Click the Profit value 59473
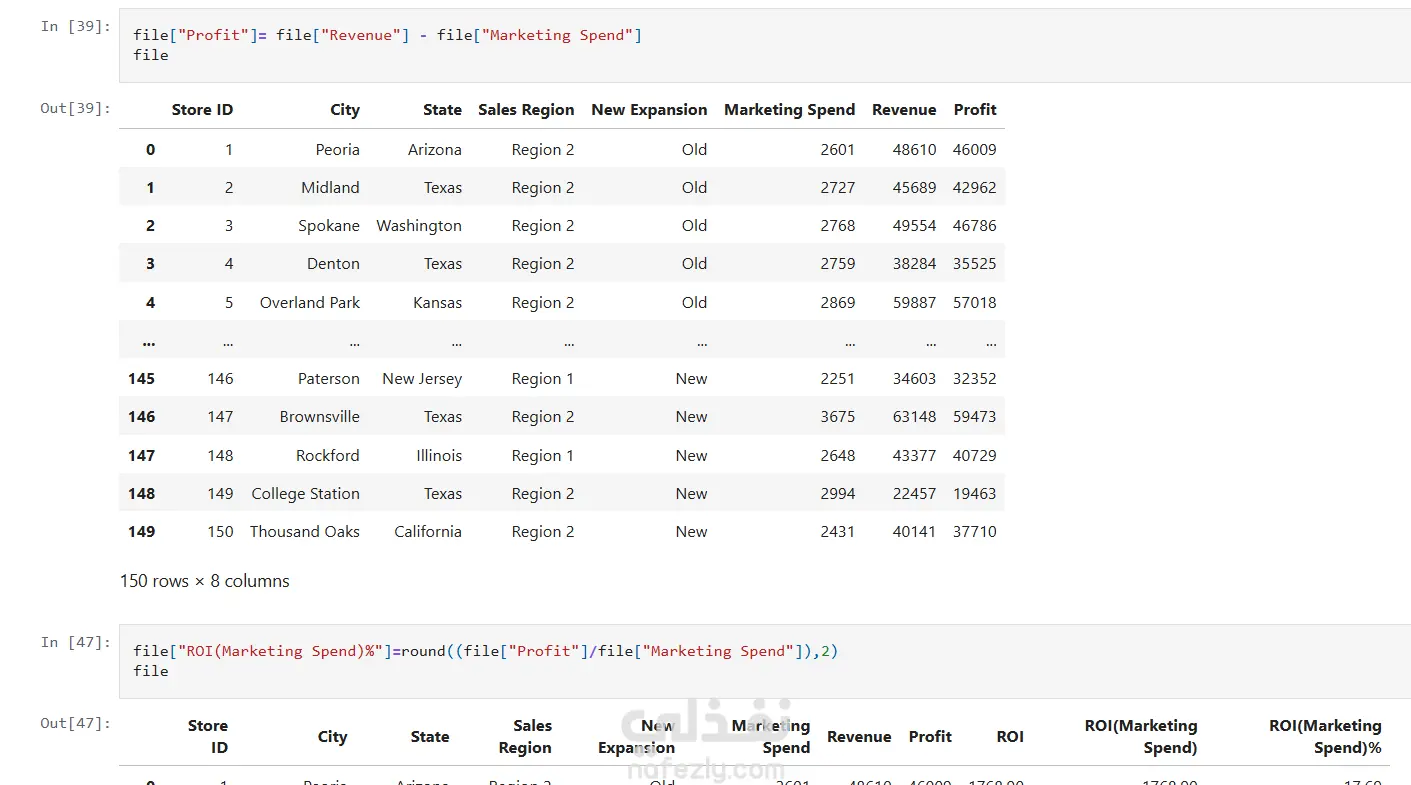This screenshot has height=785, width=1411. (x=975, y=417)
